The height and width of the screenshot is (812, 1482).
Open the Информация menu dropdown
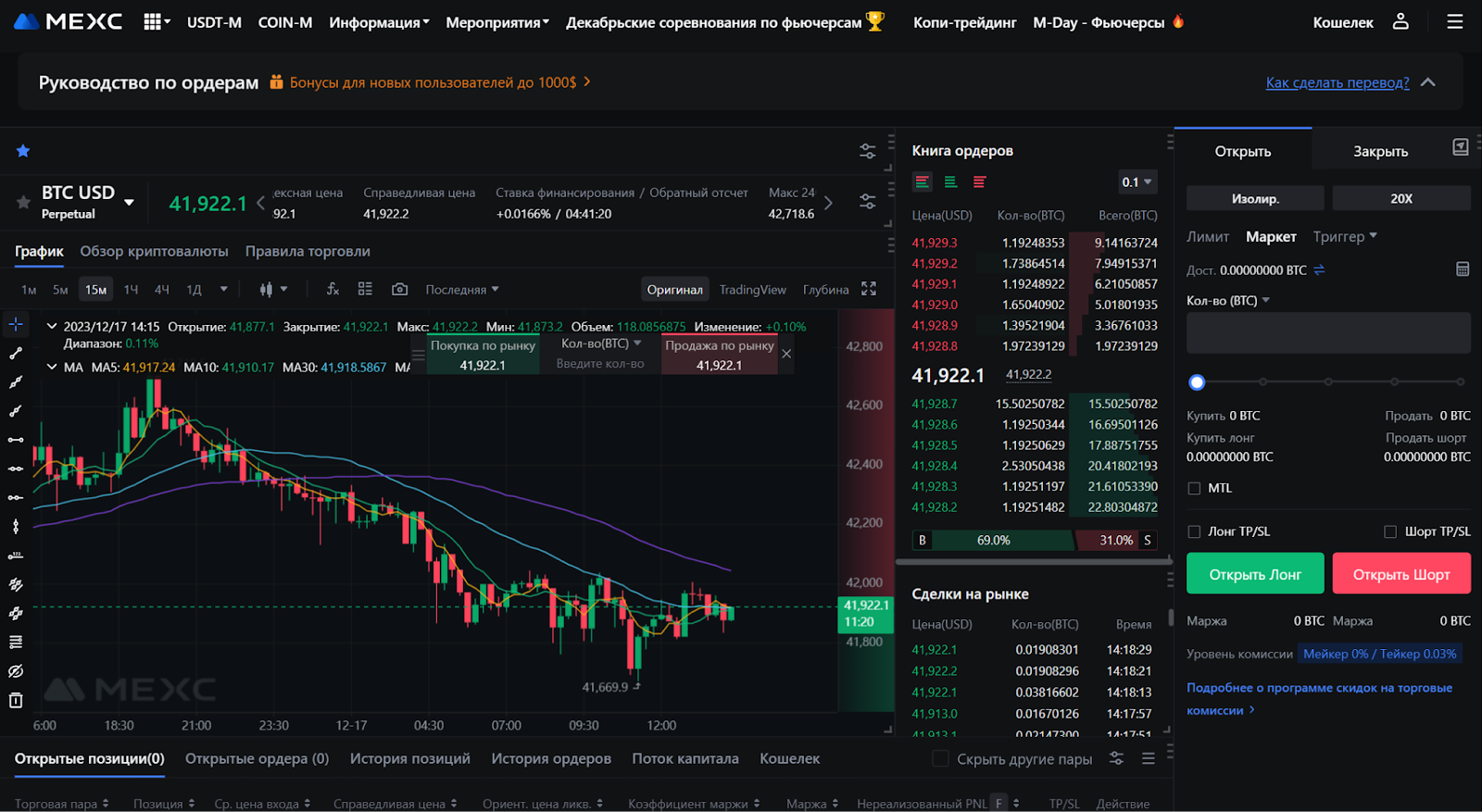pos(379,22)
